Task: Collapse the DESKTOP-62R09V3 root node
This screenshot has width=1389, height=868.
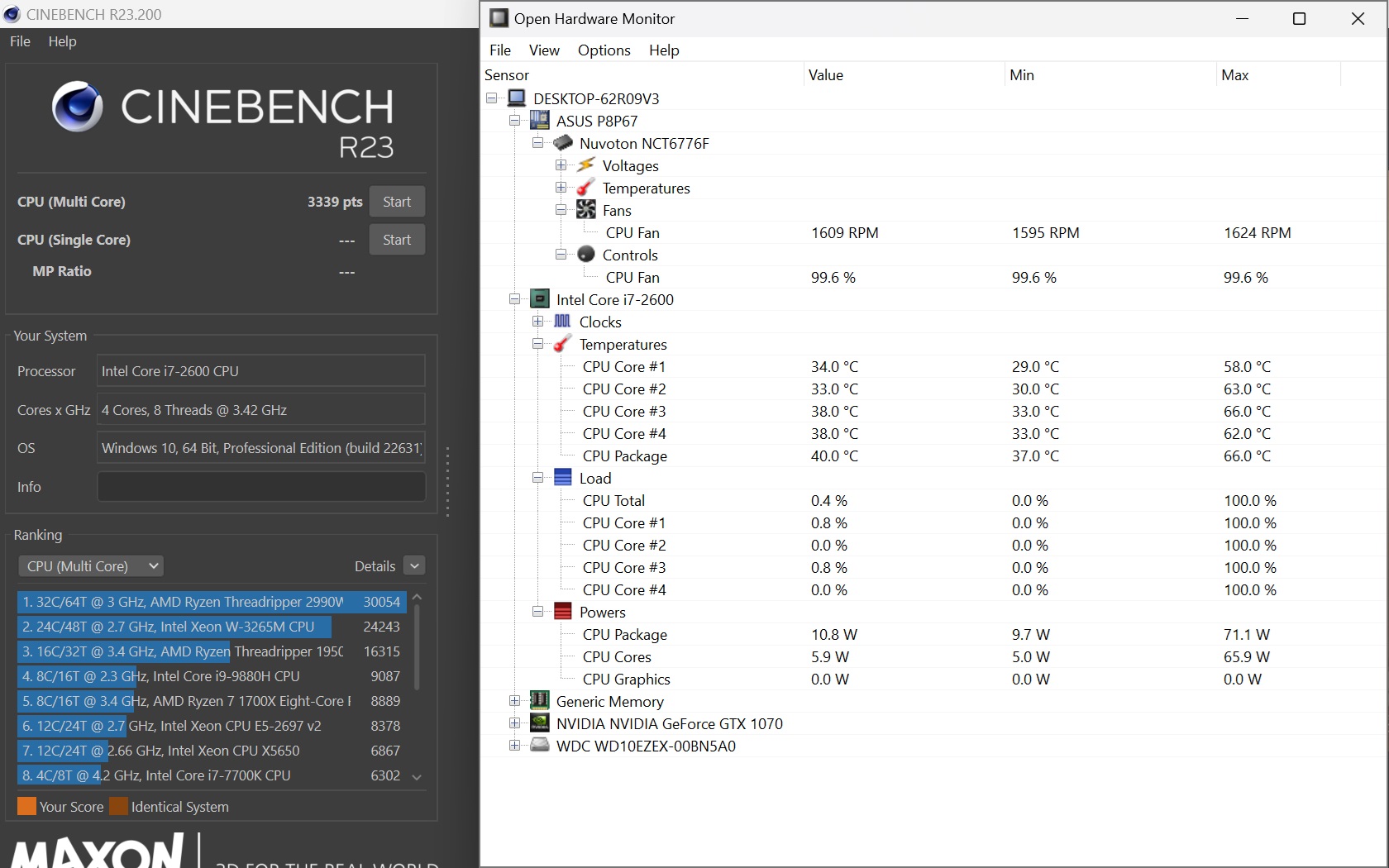Action: 492,98
